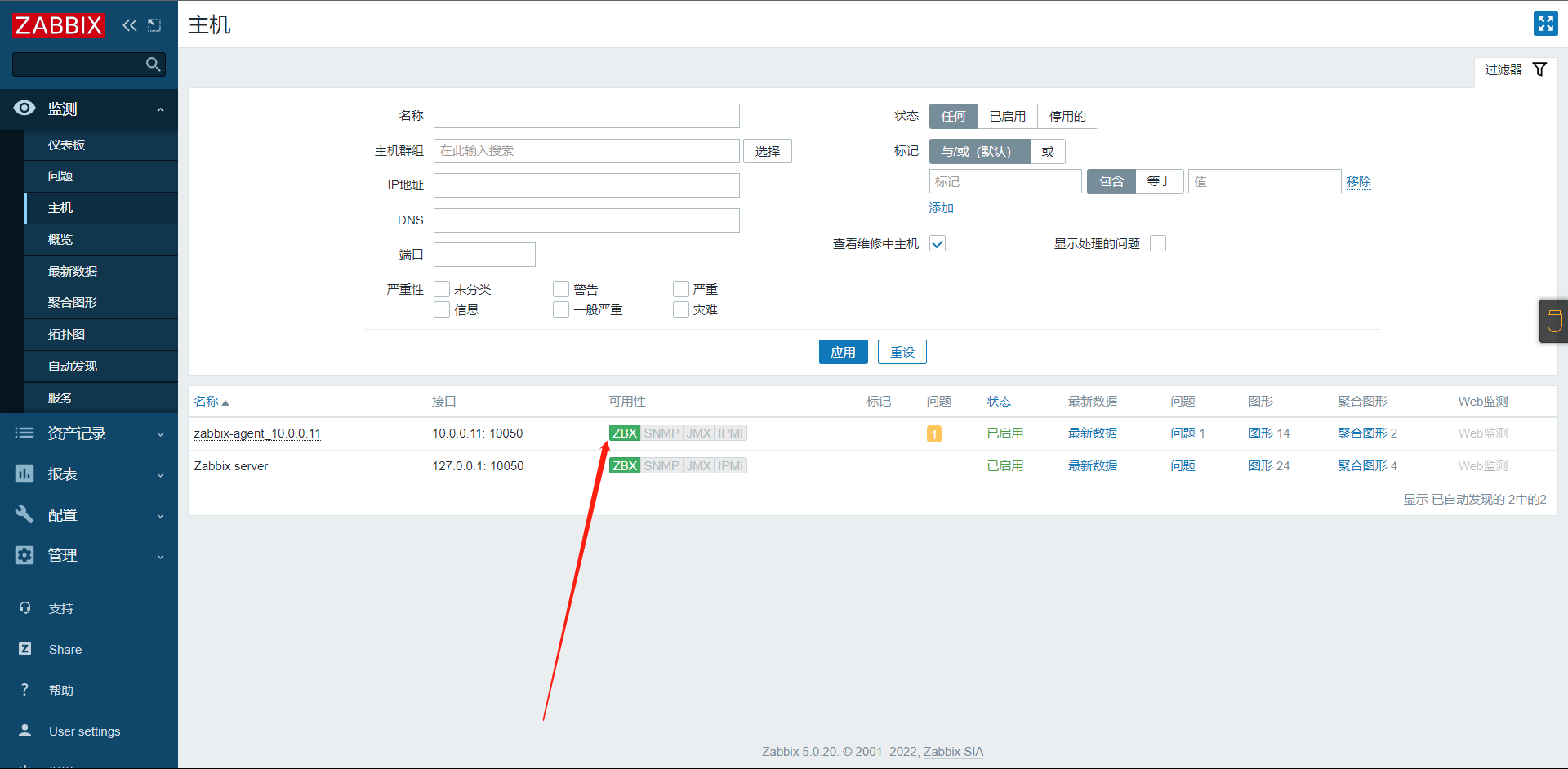Enable the 警告 severity checkbox
Screen dimensions: 1568x769
[561, 289]
